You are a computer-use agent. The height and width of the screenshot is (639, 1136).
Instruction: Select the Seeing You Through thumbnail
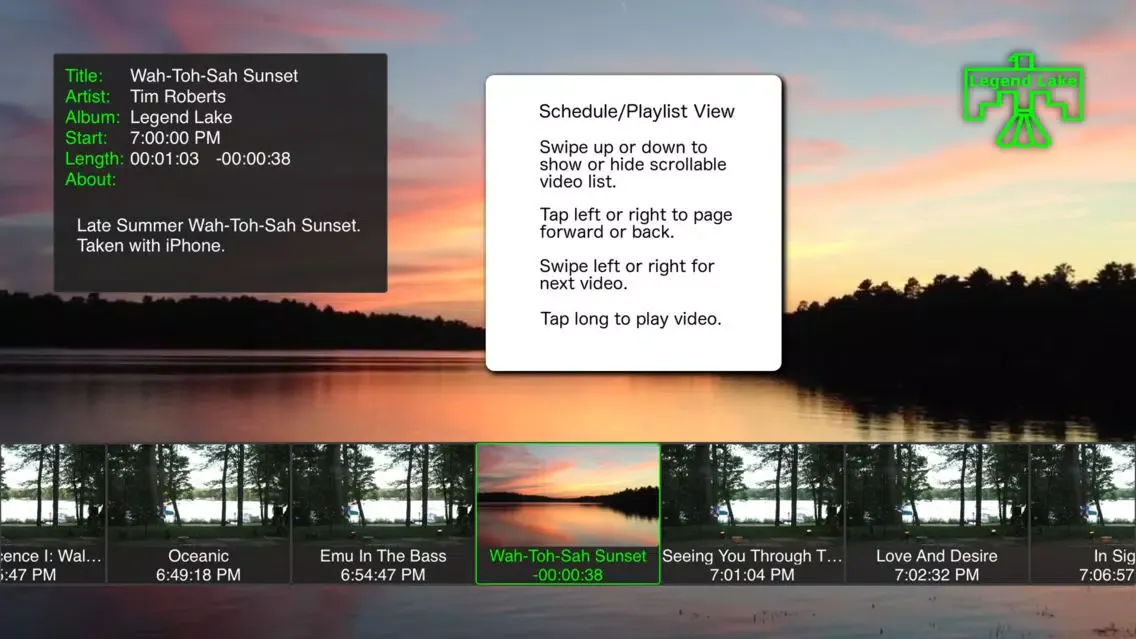[752, 514]
